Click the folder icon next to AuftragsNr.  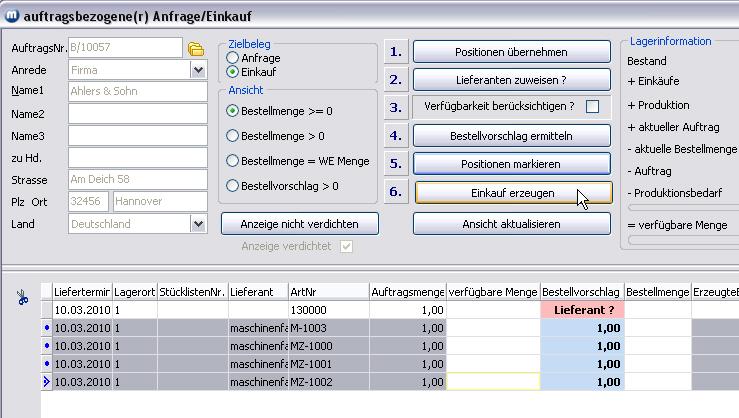tap(196, 49)
